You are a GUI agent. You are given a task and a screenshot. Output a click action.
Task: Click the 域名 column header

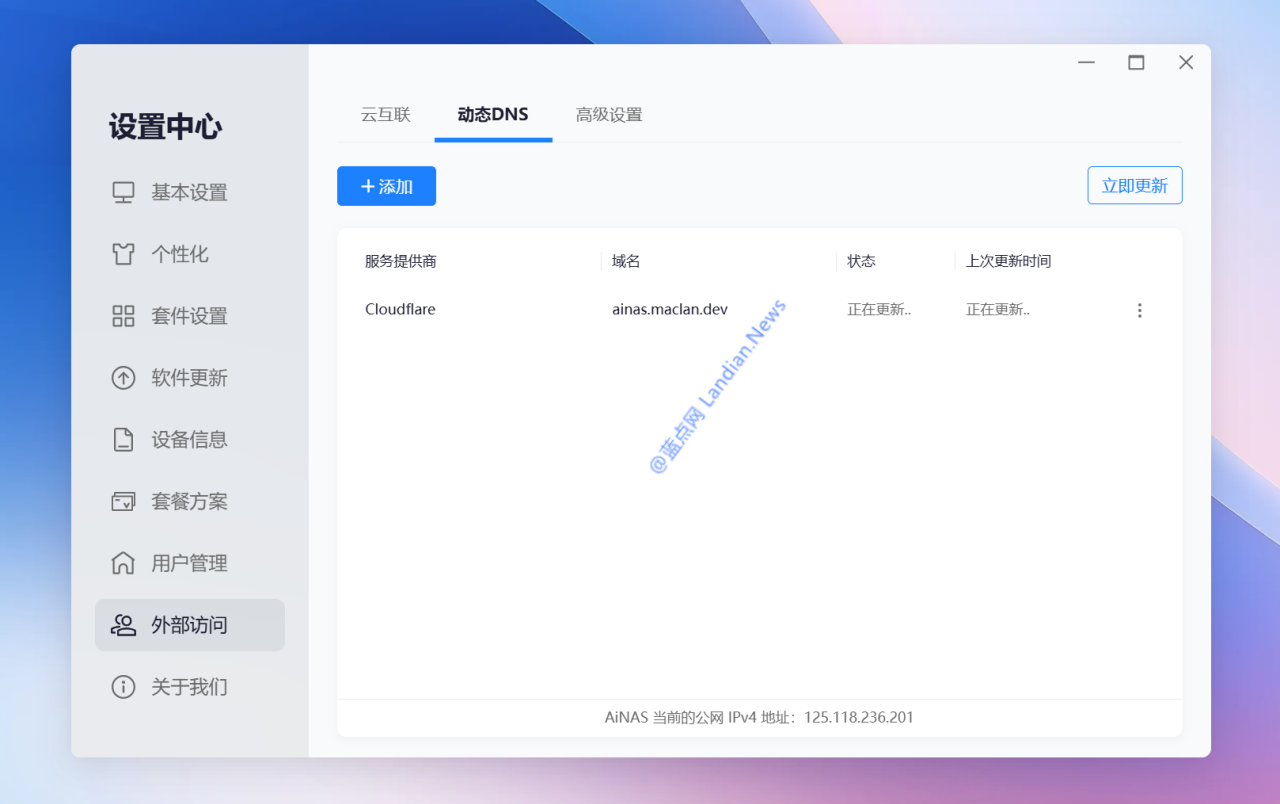click(626, 261)
